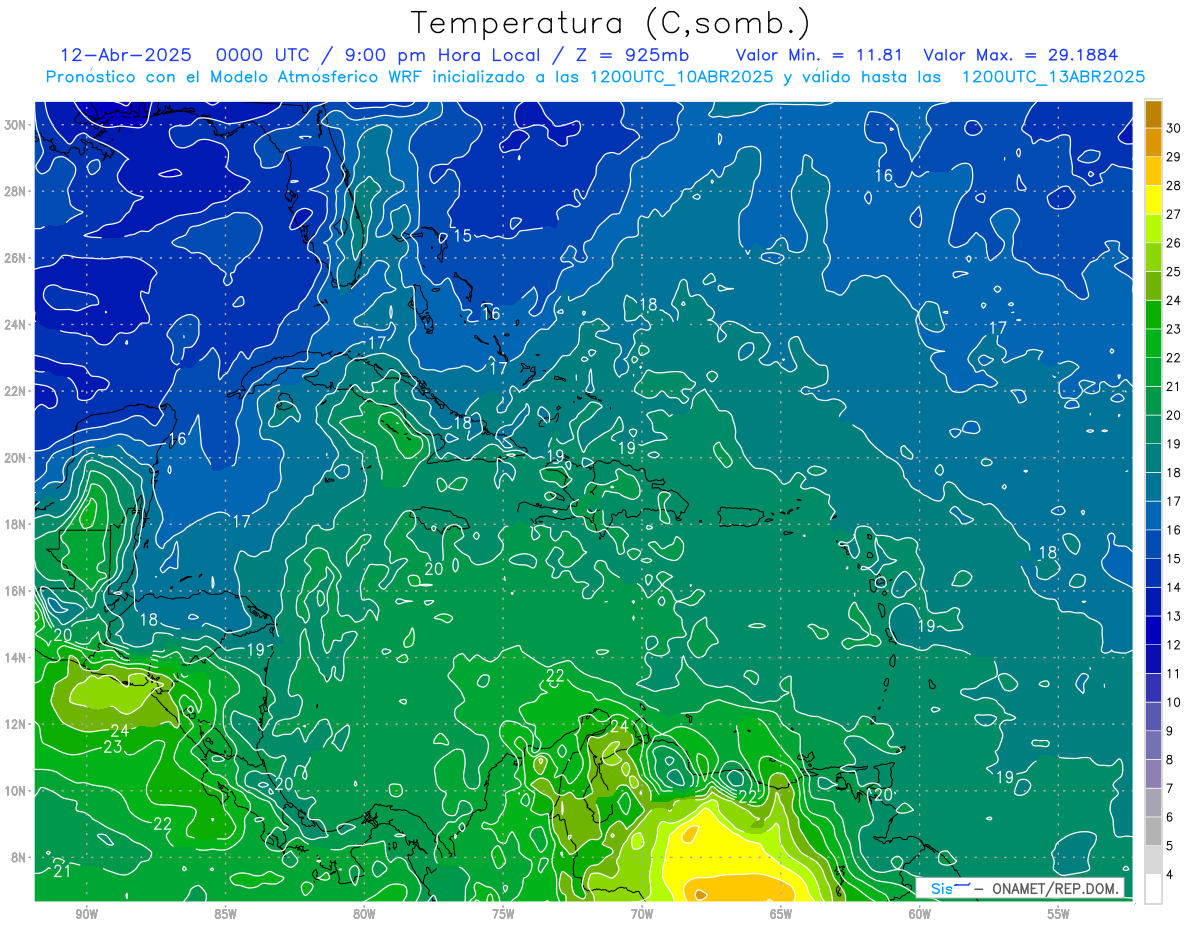
Task: Click the orange swatch between 29 and 30
Action: [1154, 142]
